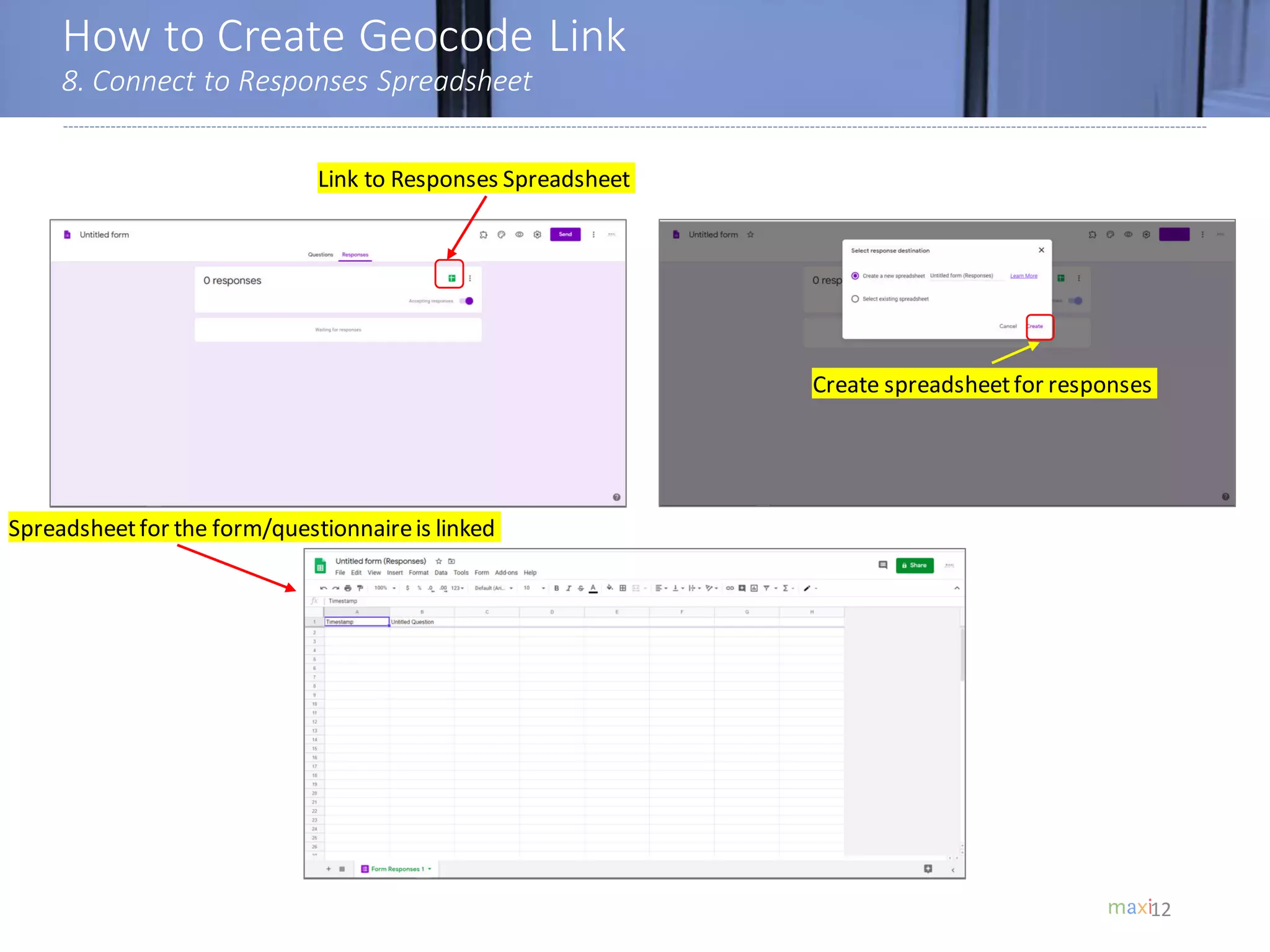Click the Undo icon in Sheets toolbar

pyautogui.click(x=323, y=588)
